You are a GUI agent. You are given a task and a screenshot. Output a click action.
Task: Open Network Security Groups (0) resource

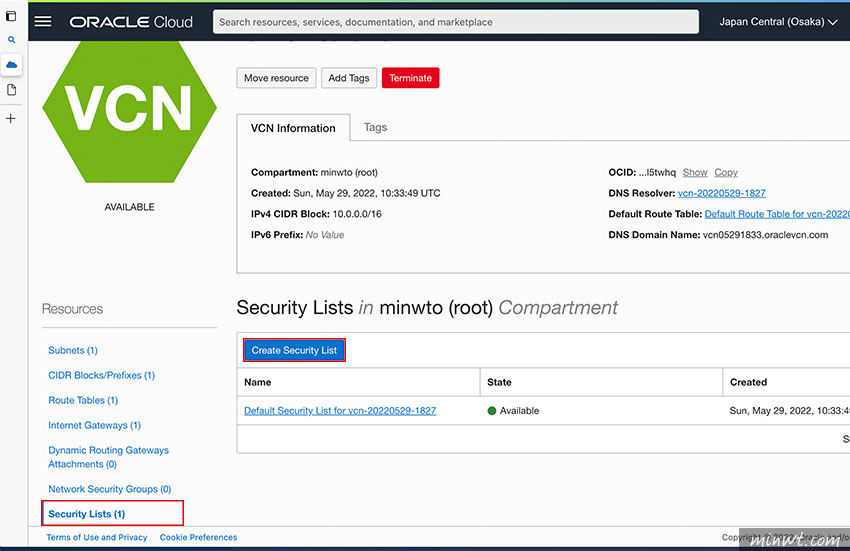(x=110, y=489)
